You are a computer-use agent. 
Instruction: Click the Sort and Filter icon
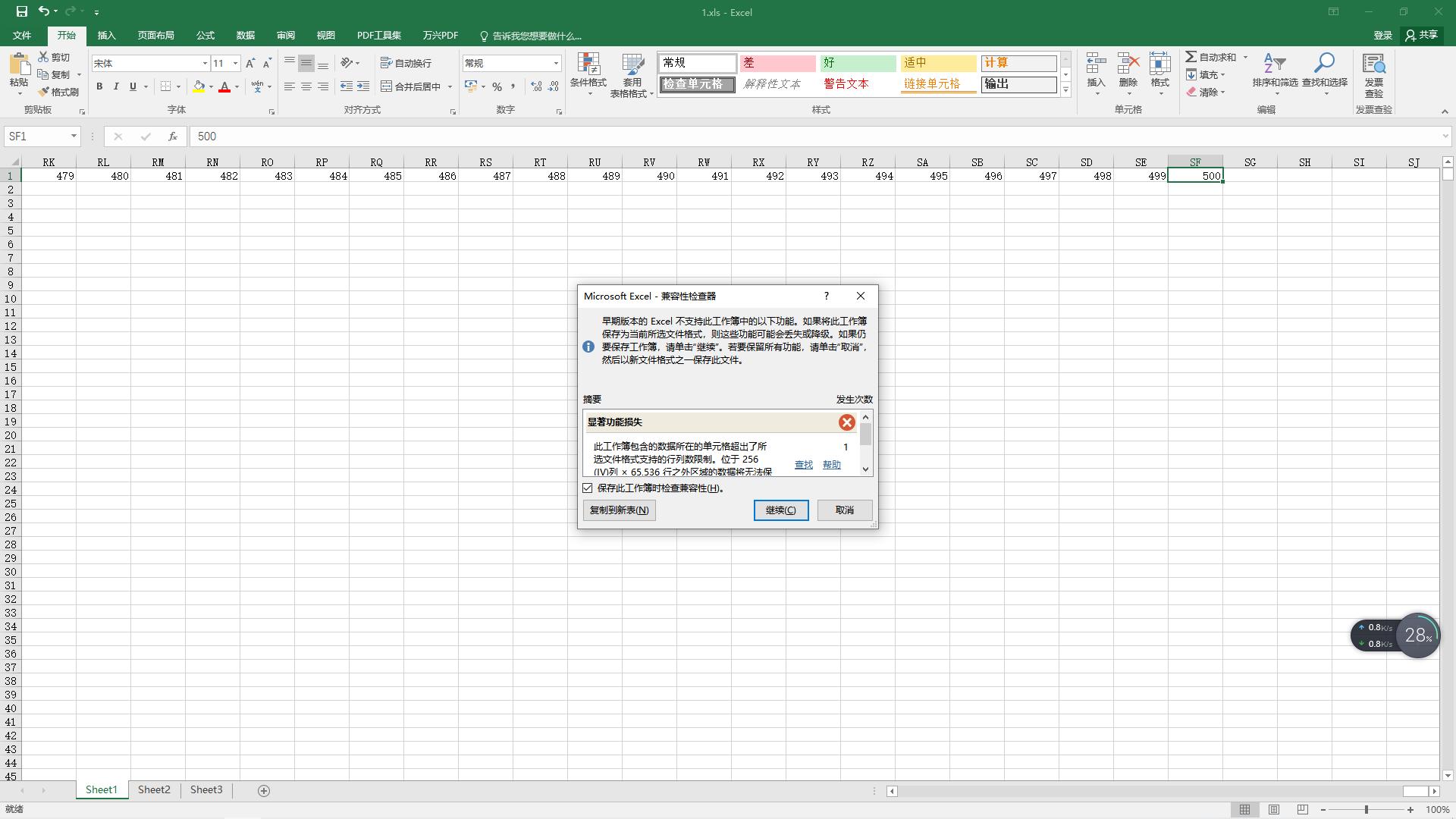(1274, 64)
